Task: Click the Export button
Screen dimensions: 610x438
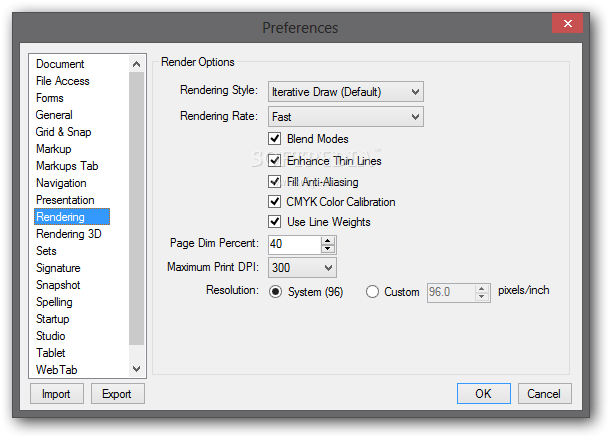Action: click(x=117, y=394)
